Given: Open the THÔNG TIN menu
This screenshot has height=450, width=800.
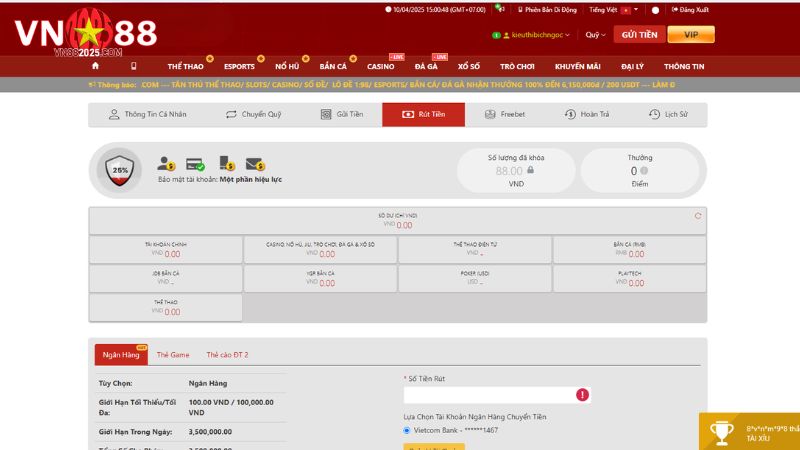Looking at the screenshot, I should (684, 66).
